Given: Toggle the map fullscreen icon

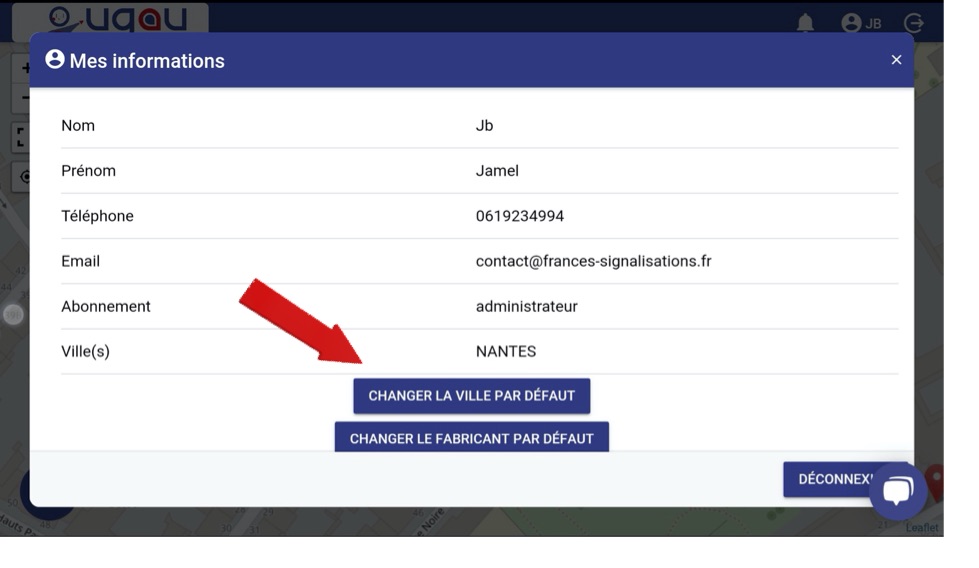Looking at the screenshot, I should 21,137.
